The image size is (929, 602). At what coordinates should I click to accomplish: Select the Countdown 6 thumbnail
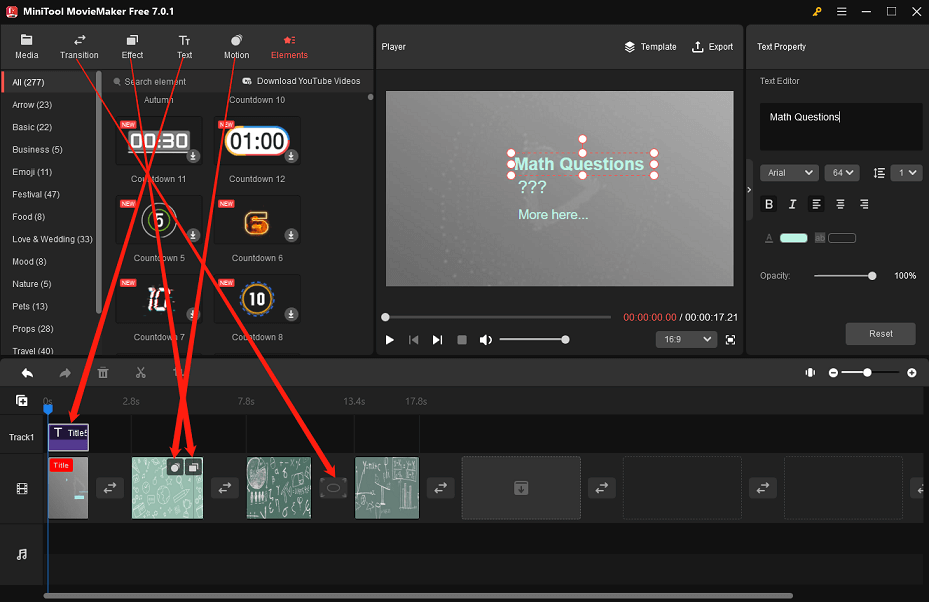[x=257, y=220]
